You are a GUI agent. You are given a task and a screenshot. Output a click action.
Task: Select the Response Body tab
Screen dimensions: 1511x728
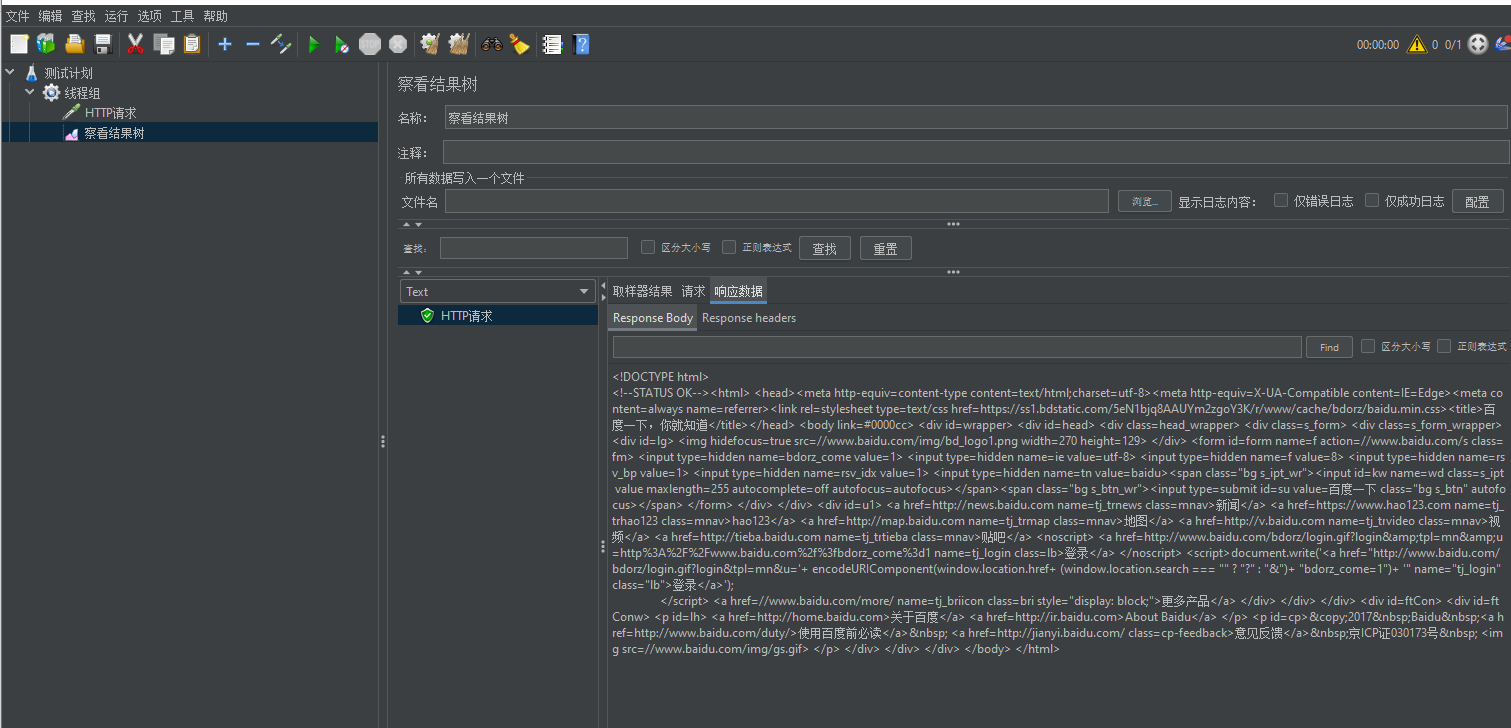click(x=653, y=318)
